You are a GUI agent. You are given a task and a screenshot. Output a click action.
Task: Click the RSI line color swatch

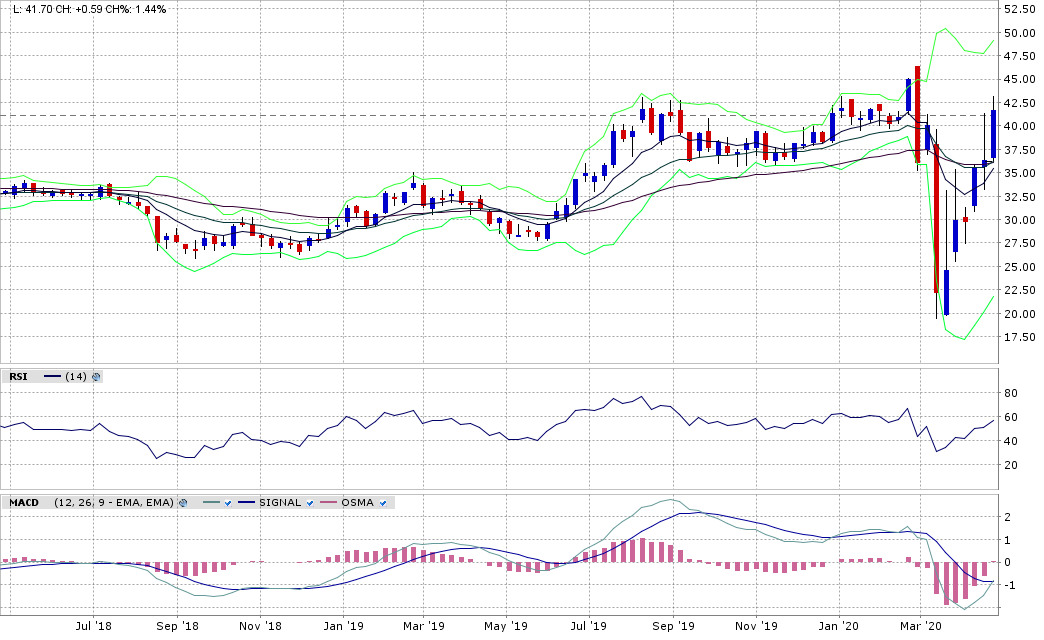coord(52,377)
